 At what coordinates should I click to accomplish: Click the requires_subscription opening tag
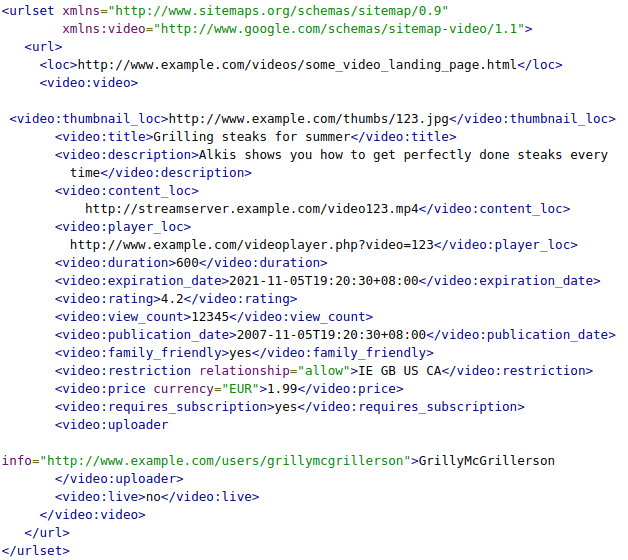165,407
